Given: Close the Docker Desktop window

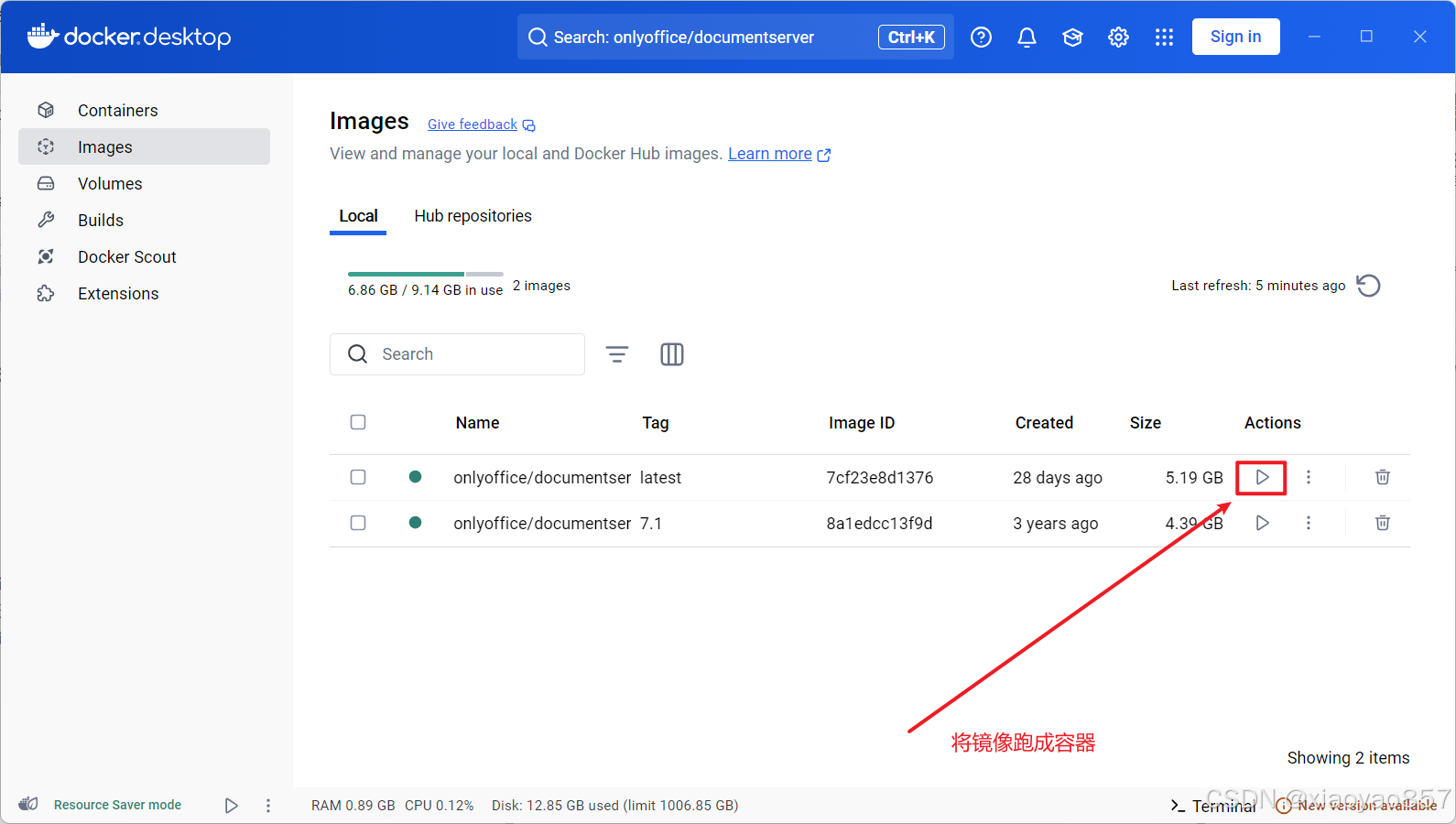Looking at the screenshot, I should click(x=1419, y=37).
